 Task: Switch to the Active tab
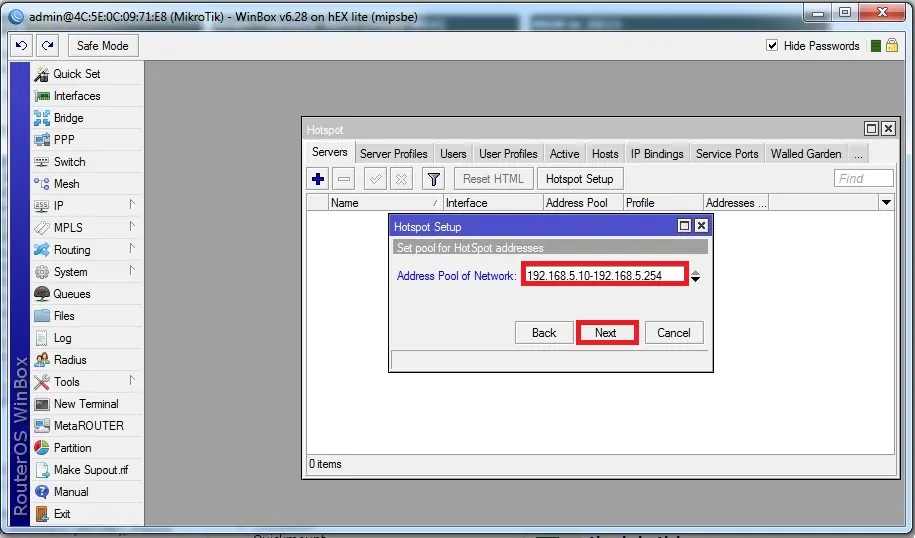564,154
